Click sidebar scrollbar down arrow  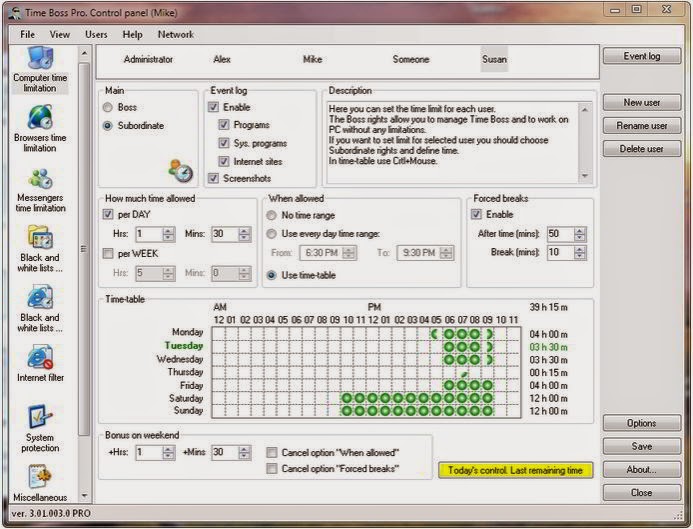coord(84,496)
